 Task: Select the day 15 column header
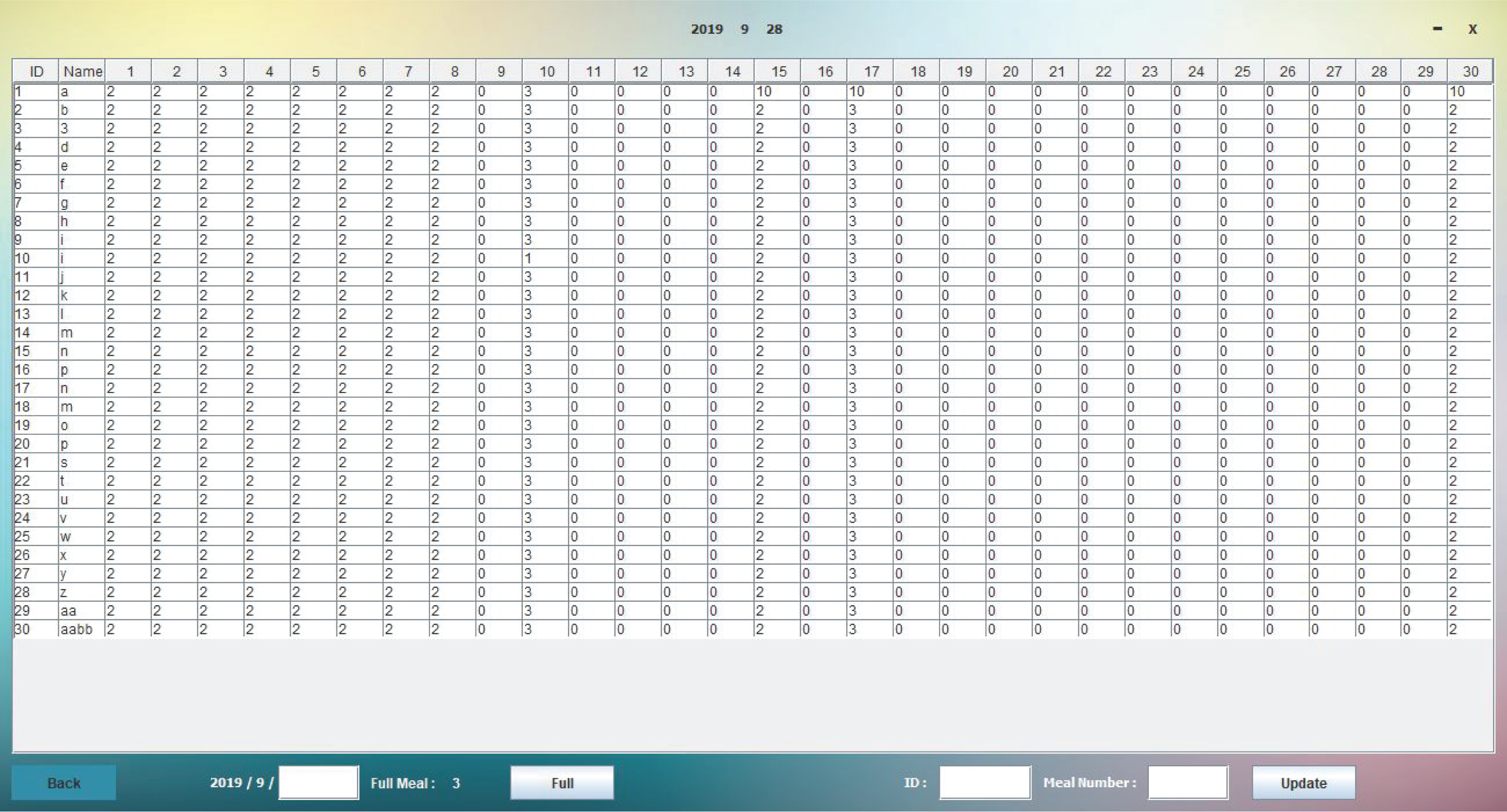(778, 71)
